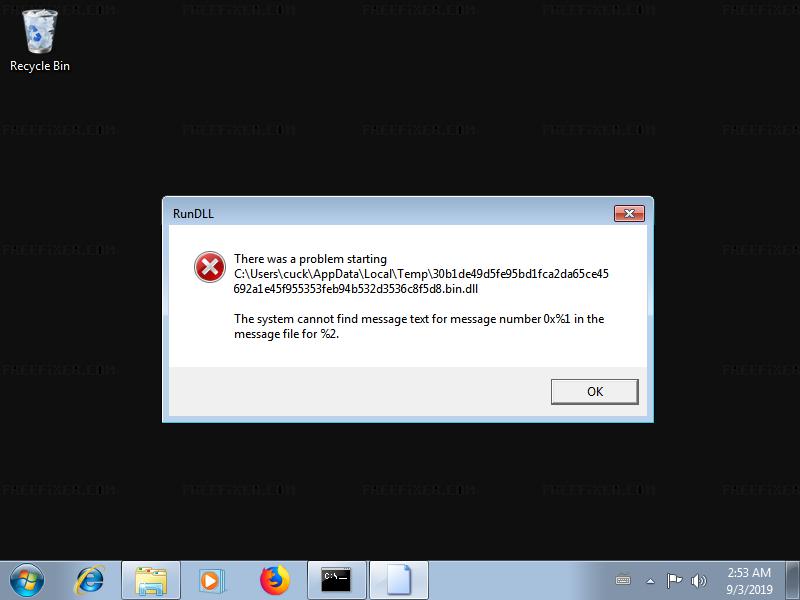The width and height of the screenshot is (800, 600).
Task: Show hidden system tray icons
Action: click(651, 581)
